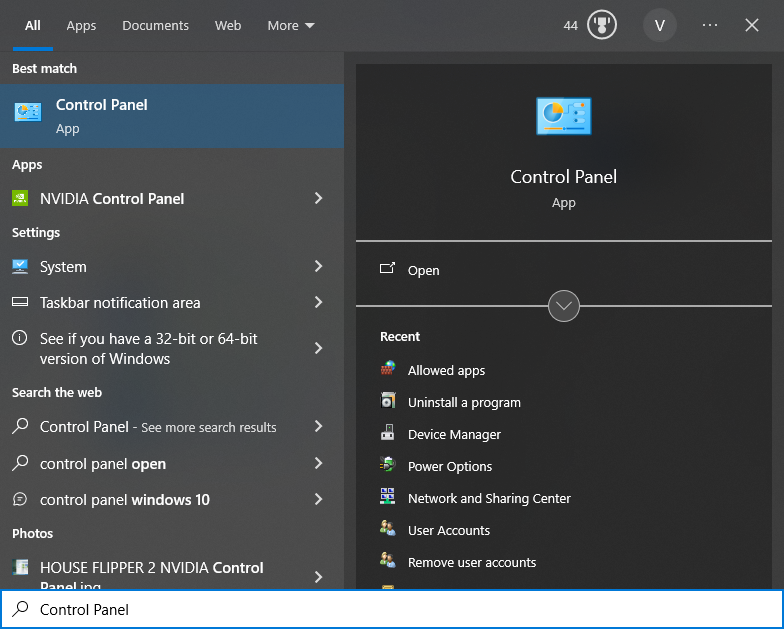This screenshot has height=629, width=784.
Task: Expand NVIDIA Control Panel result chevron
Action: point(318,198)
